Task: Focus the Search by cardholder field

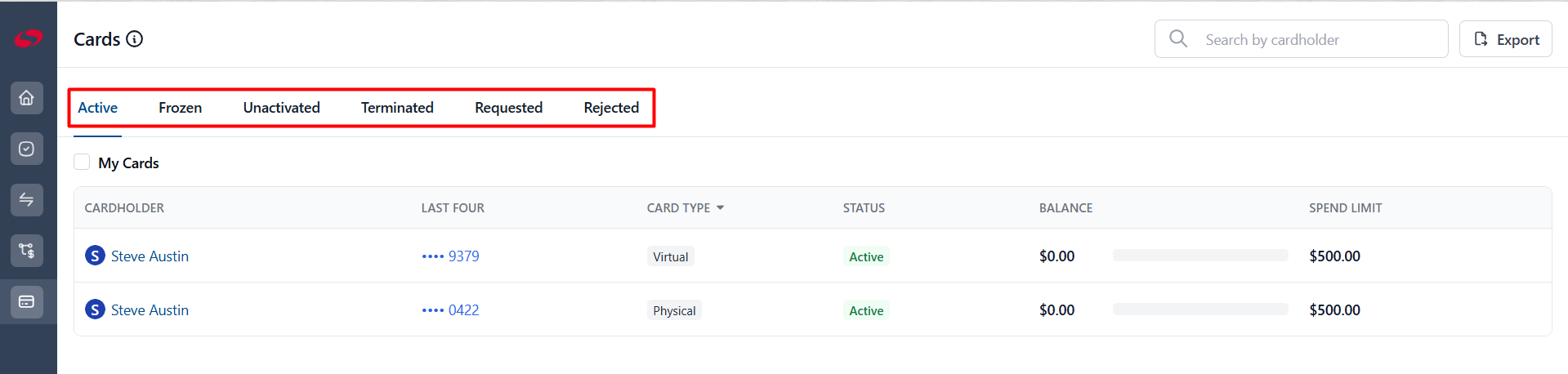Action: 1301,39
